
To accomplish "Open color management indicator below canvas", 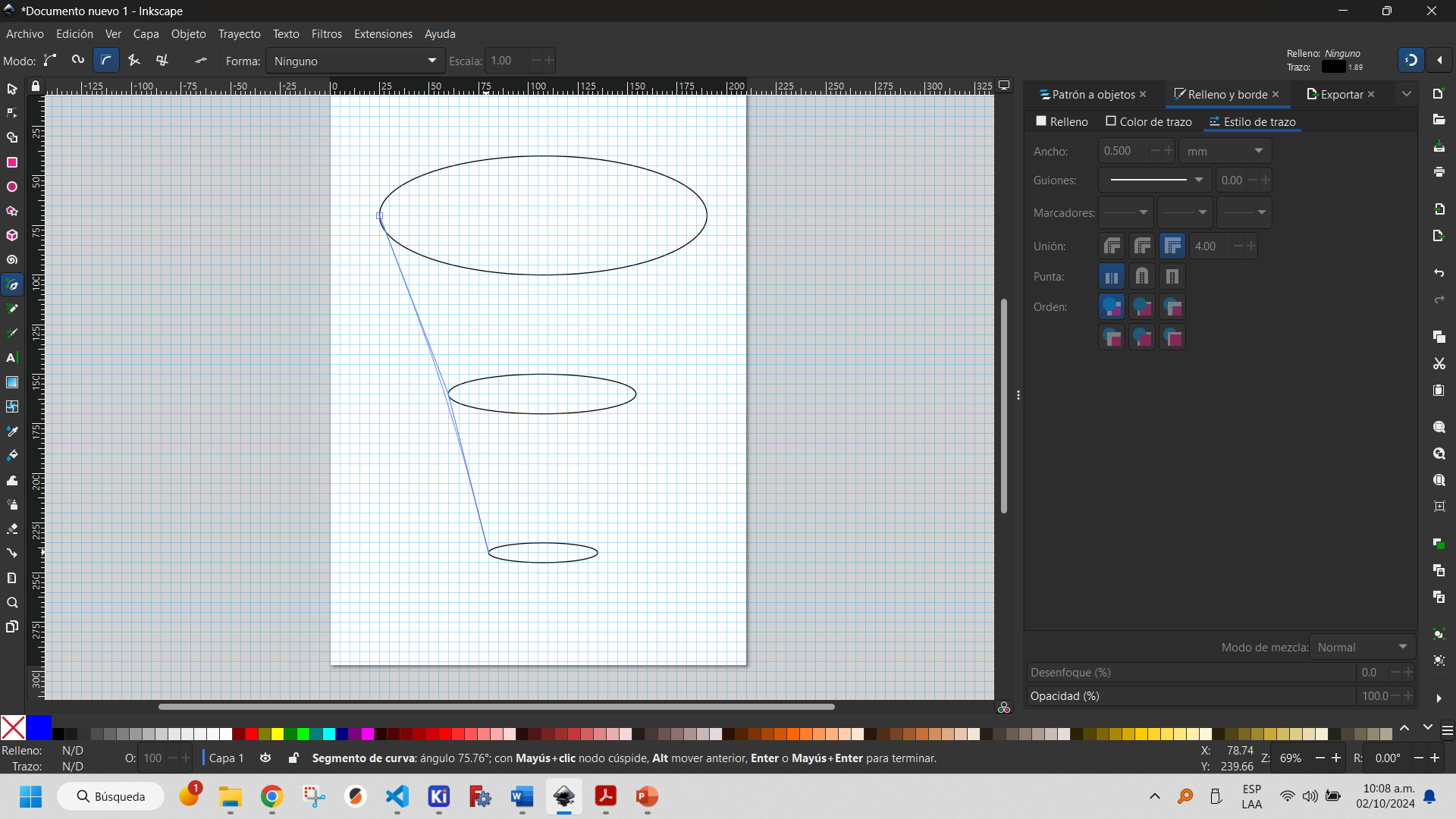I will click(1004, 708).
